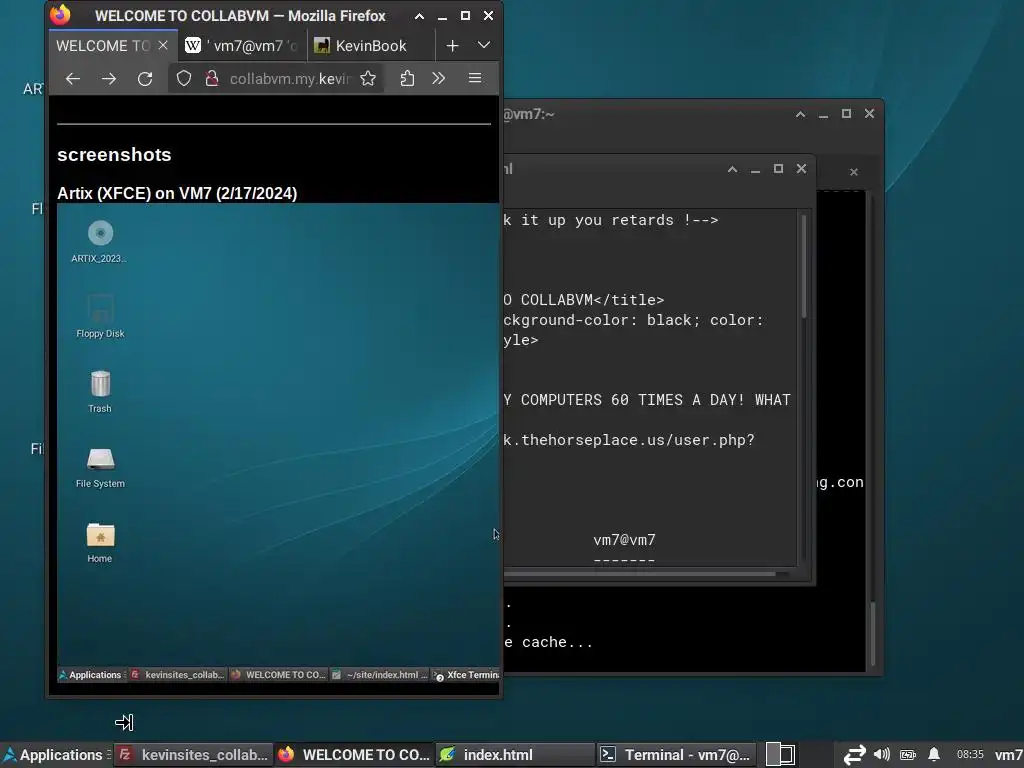
Task: Click the workspace switcher on the panel
Action: [x=780, y=755]
